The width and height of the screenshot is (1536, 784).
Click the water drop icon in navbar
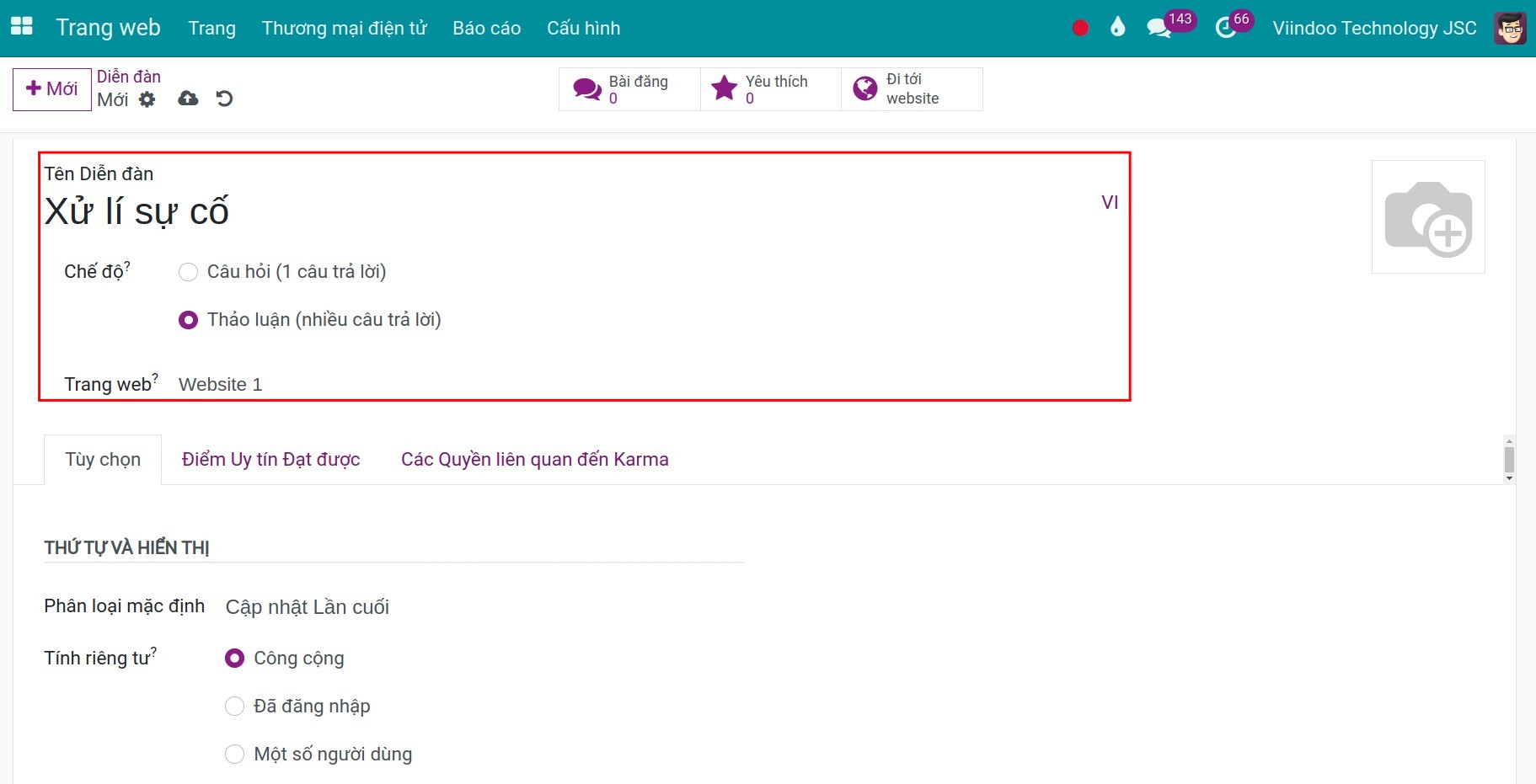pos(1118,28)
